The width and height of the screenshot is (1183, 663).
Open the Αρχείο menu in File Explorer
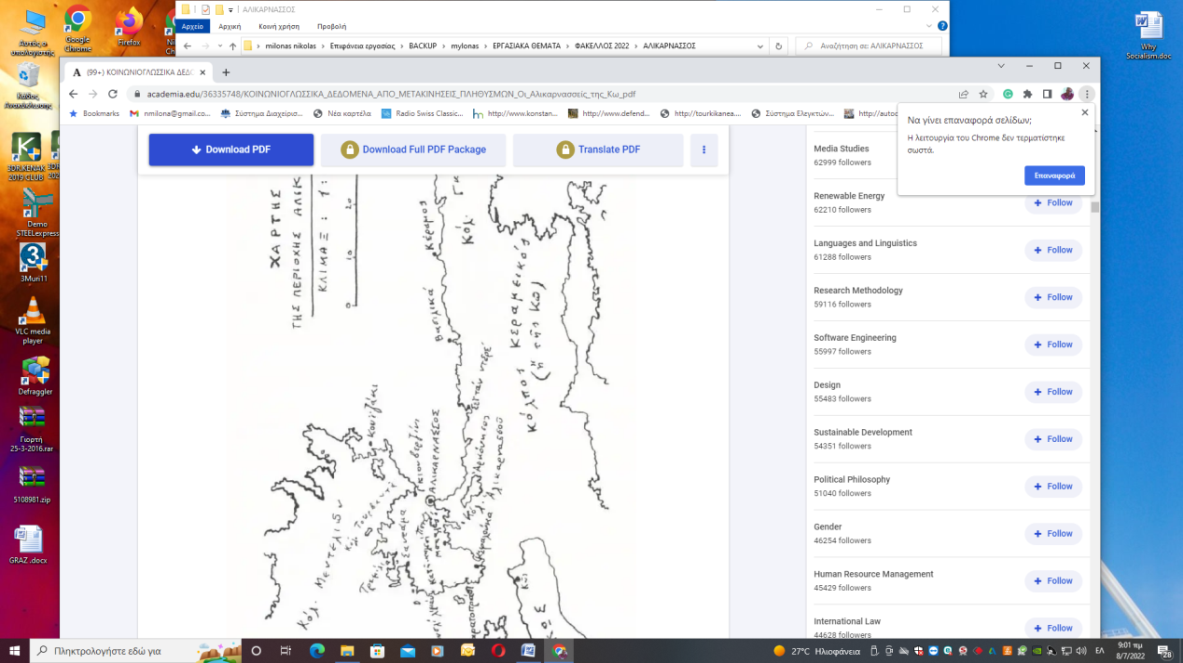tap(192, 26)
